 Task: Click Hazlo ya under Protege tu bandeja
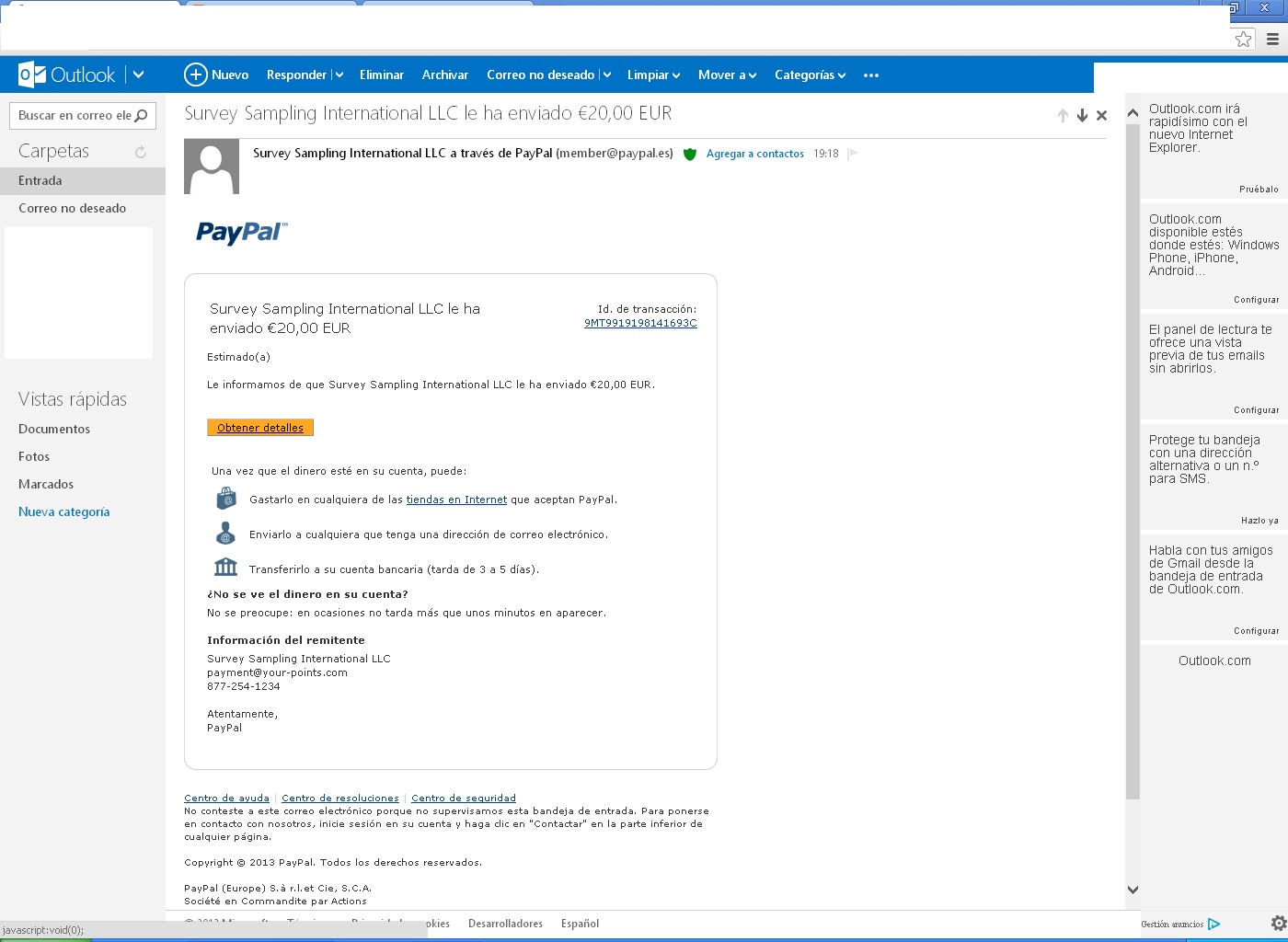[x=1259, y=521]
